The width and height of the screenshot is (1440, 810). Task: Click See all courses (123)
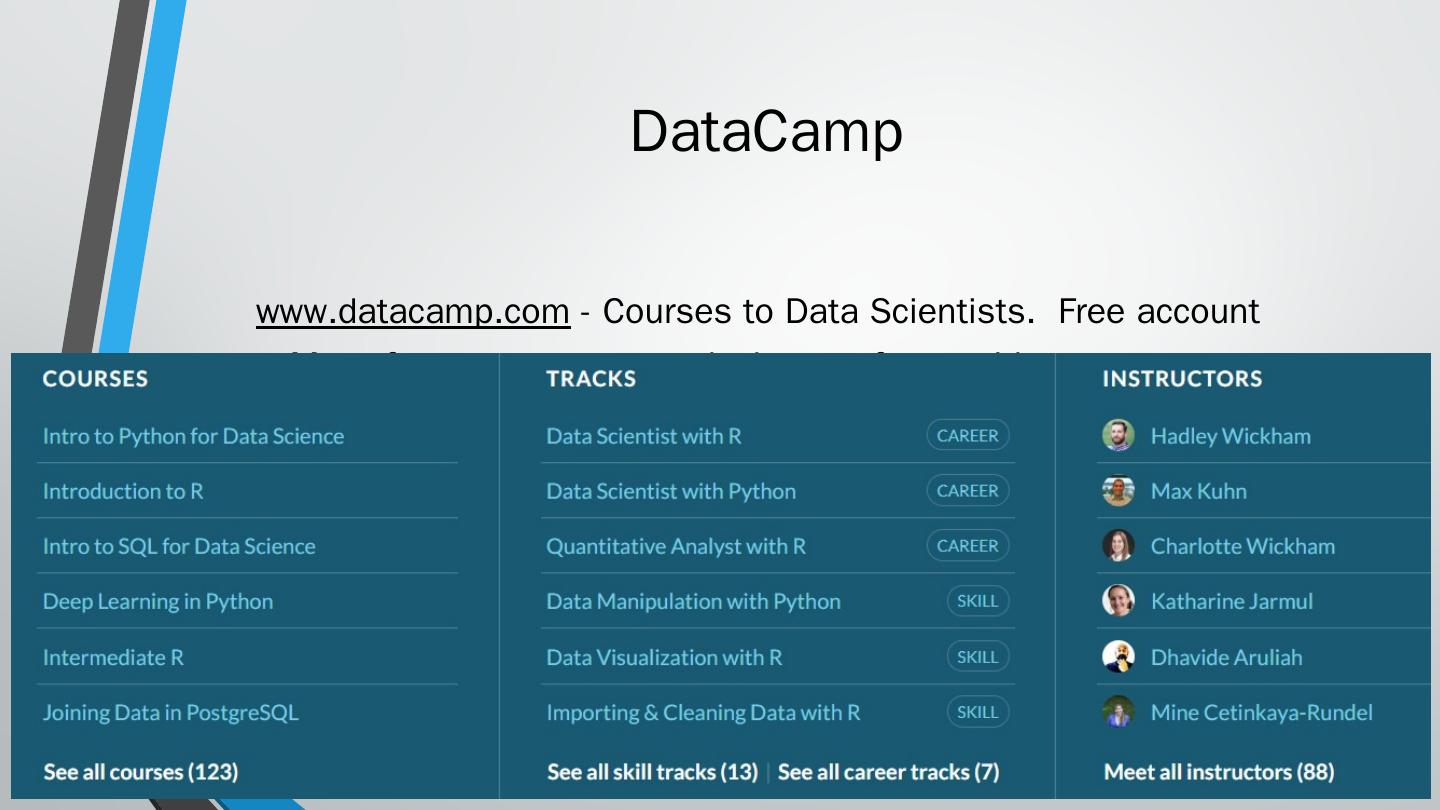(x=141, y=772)
